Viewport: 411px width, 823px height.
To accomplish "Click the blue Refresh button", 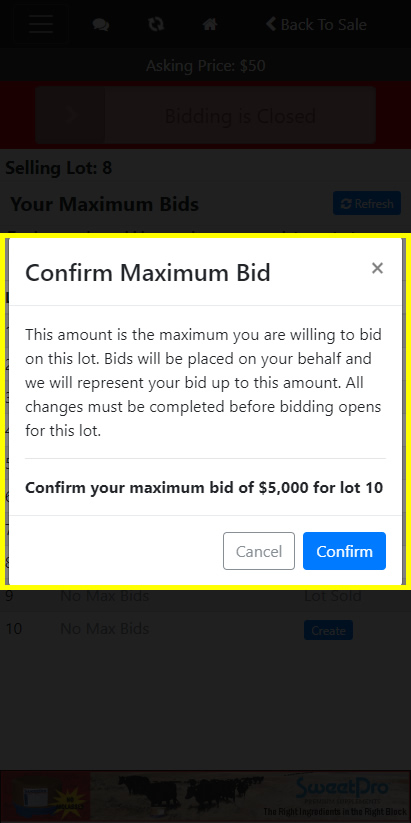I will coord(367,203).
